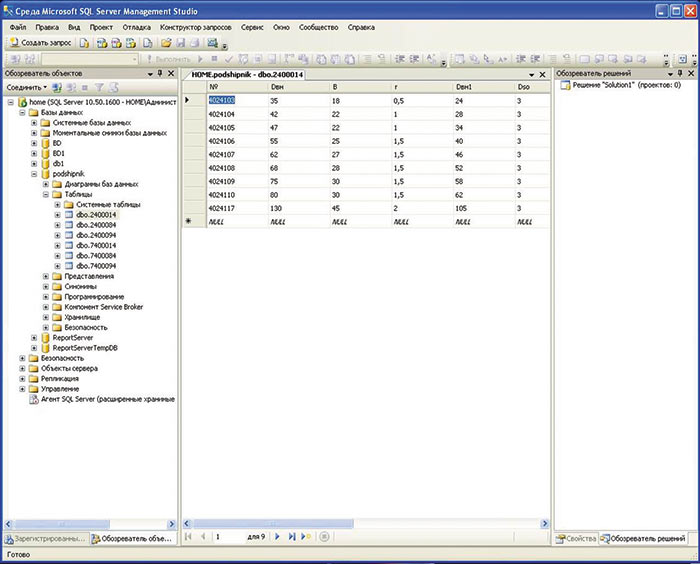Click the grid scrollbar right arrow
The width and height of the screenshot is (700, 564).
tap(545, 523)
